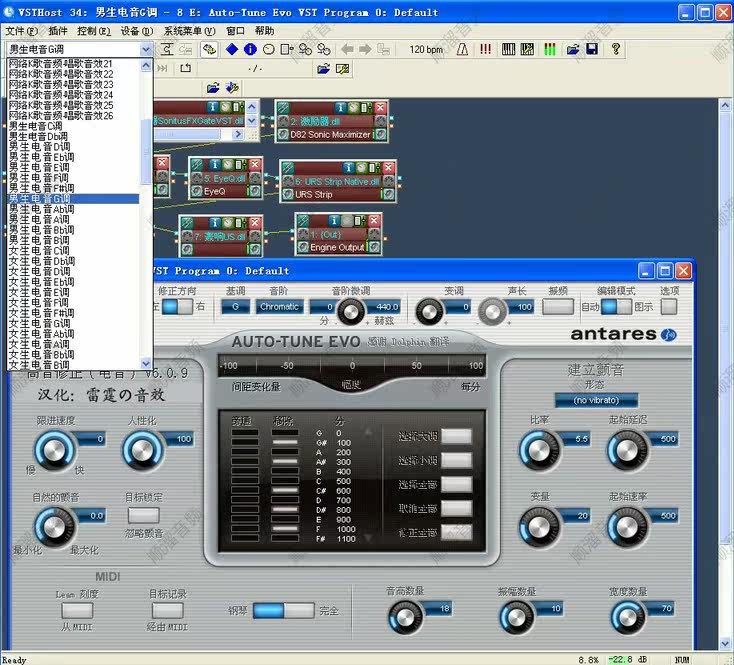Click the green level meter bars icon
The width and height of the screenshot is (734, 665).
550,49
